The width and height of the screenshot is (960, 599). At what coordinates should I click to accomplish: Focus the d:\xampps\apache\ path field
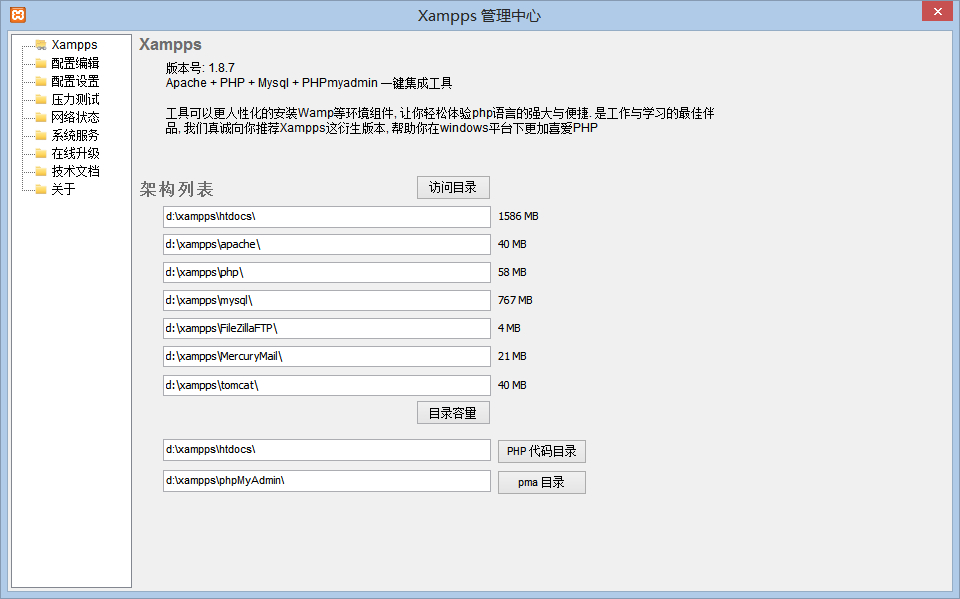[327, 244]
